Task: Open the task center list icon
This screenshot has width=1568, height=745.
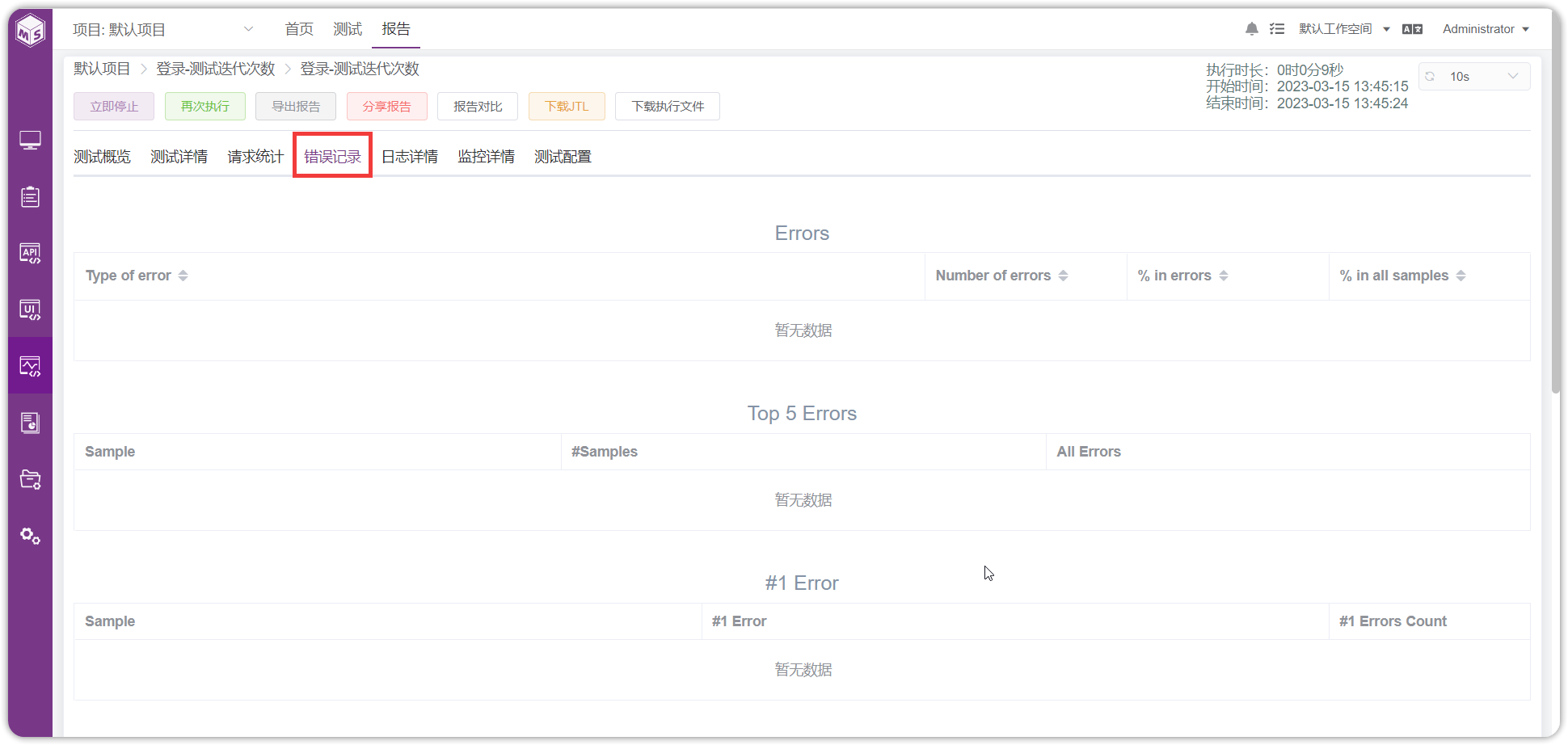Action: coord(1277,29)
